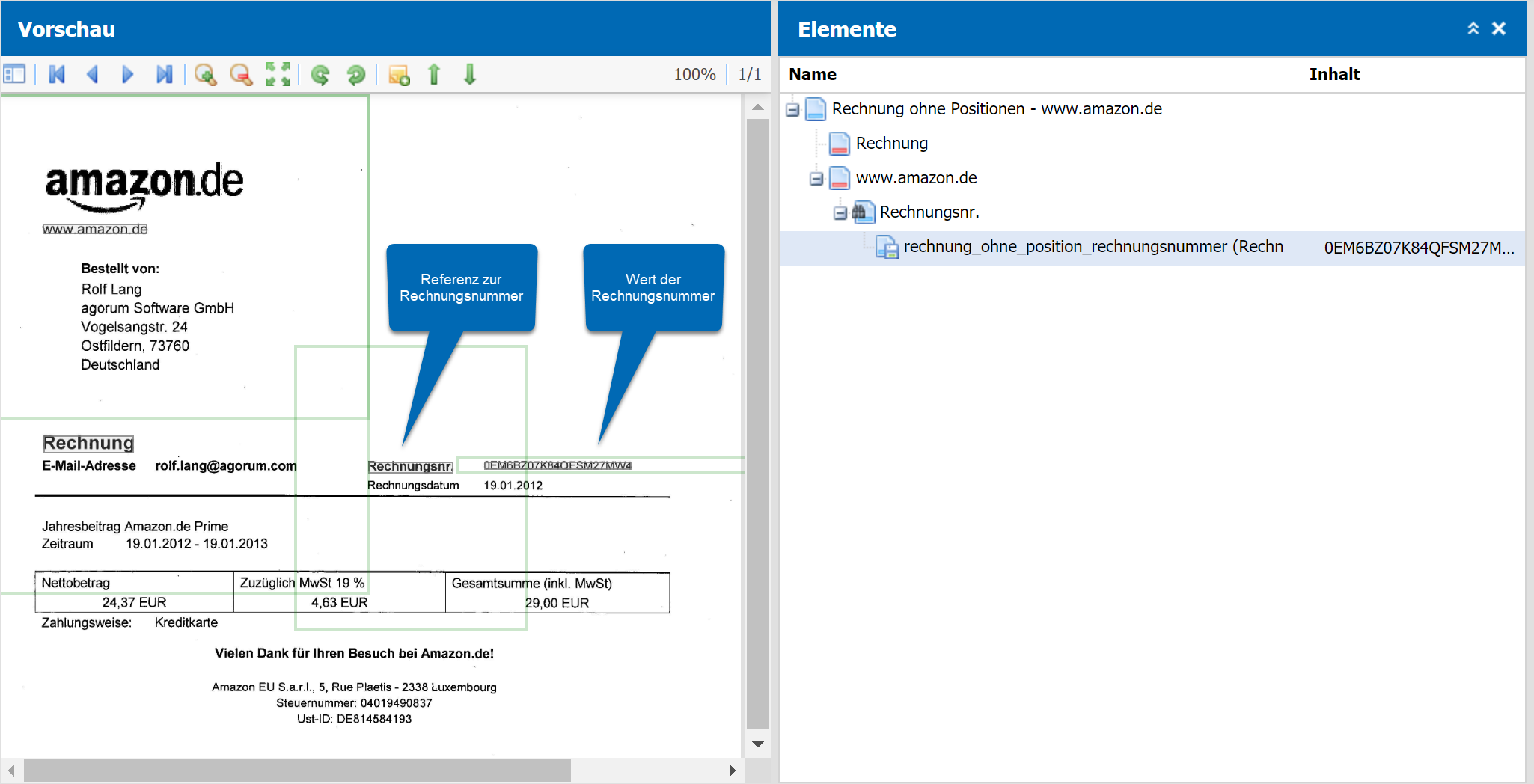This screenshot has width=1534, height=784.
Task: Click 'Jahresbeitrag Amazon.de Prime' text
Action: [135, 526]
